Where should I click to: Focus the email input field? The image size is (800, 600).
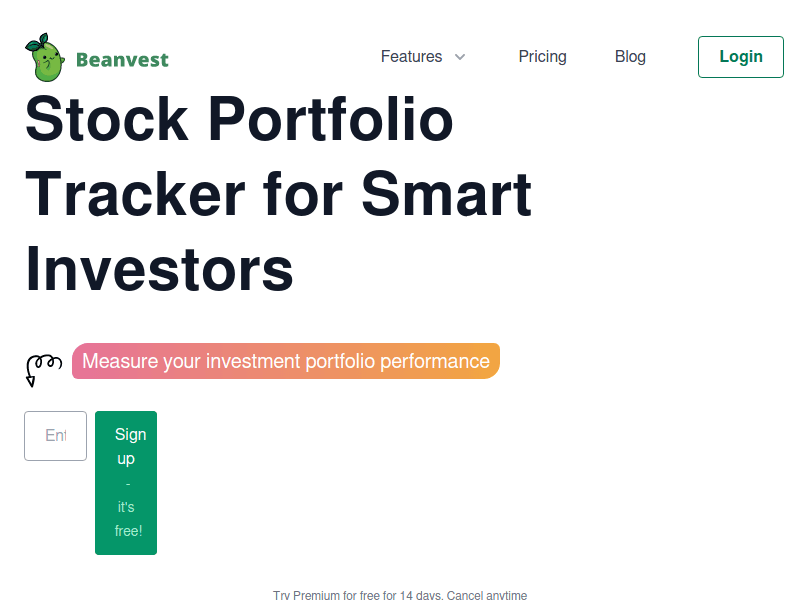pyautogui.click(x=56, y=436)
